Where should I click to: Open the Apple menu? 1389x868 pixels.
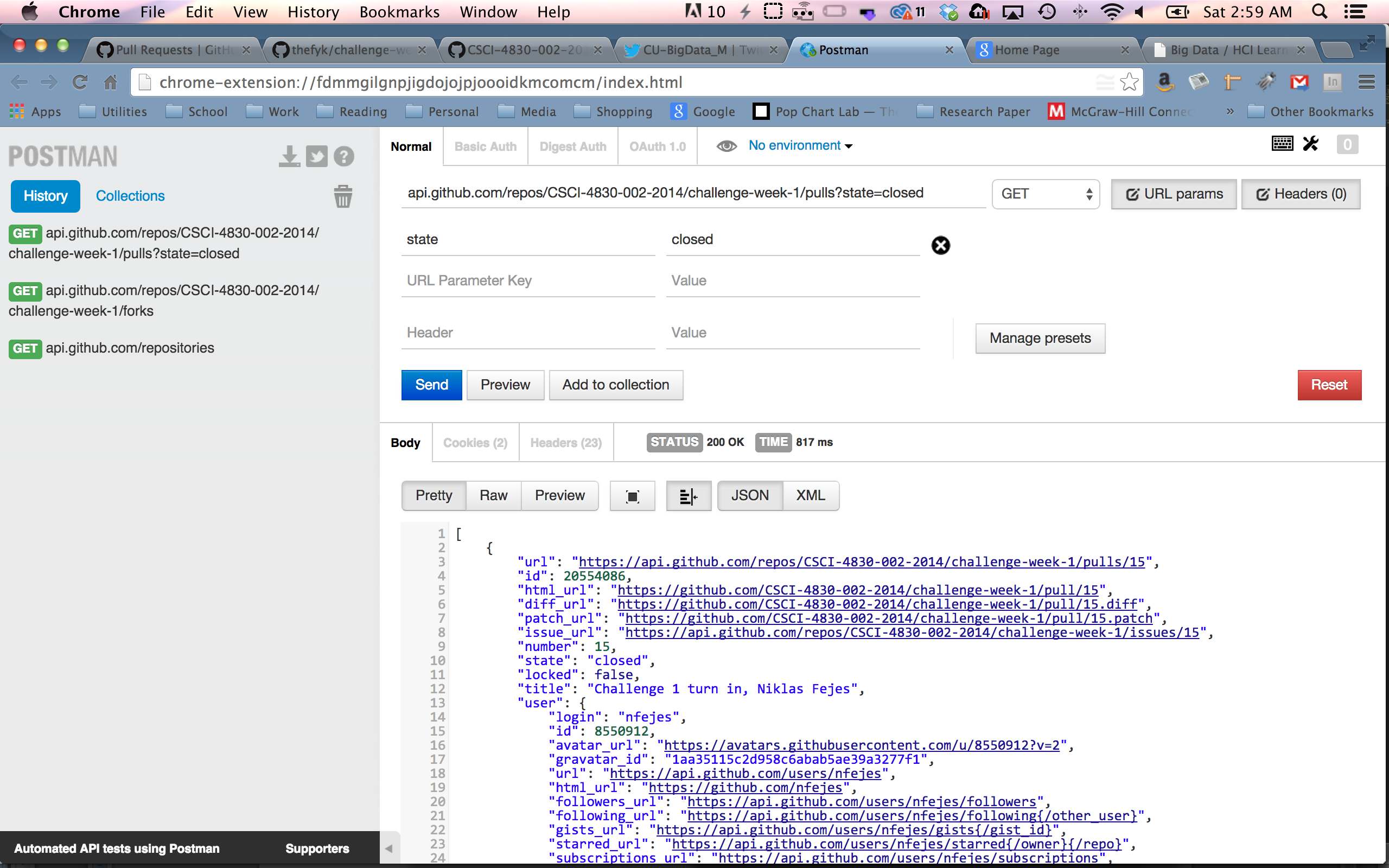tap(29, 11)
